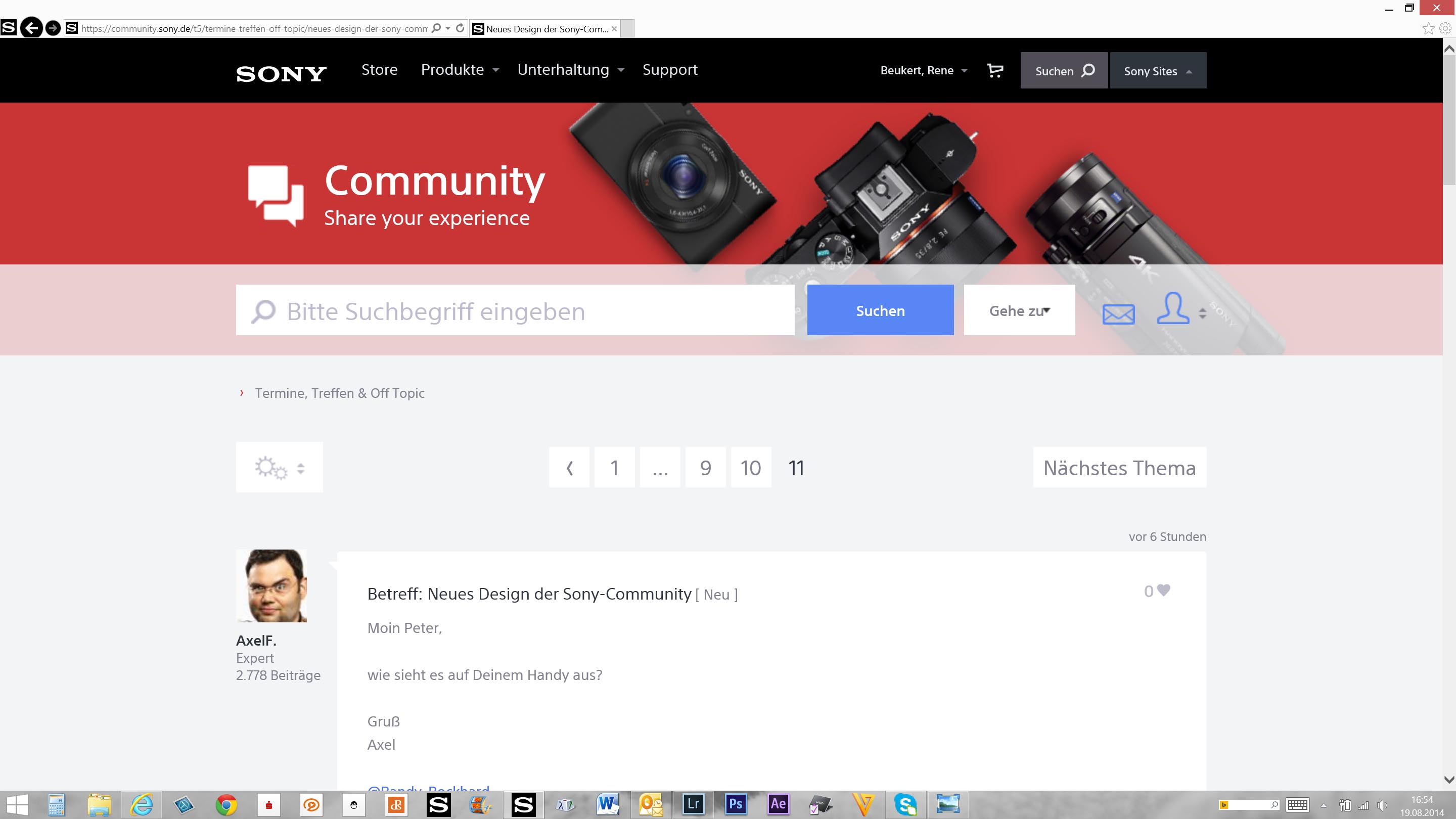Click the blue Suchen button
Viewport: 1456px width, 819px height.
pos(880,310)
